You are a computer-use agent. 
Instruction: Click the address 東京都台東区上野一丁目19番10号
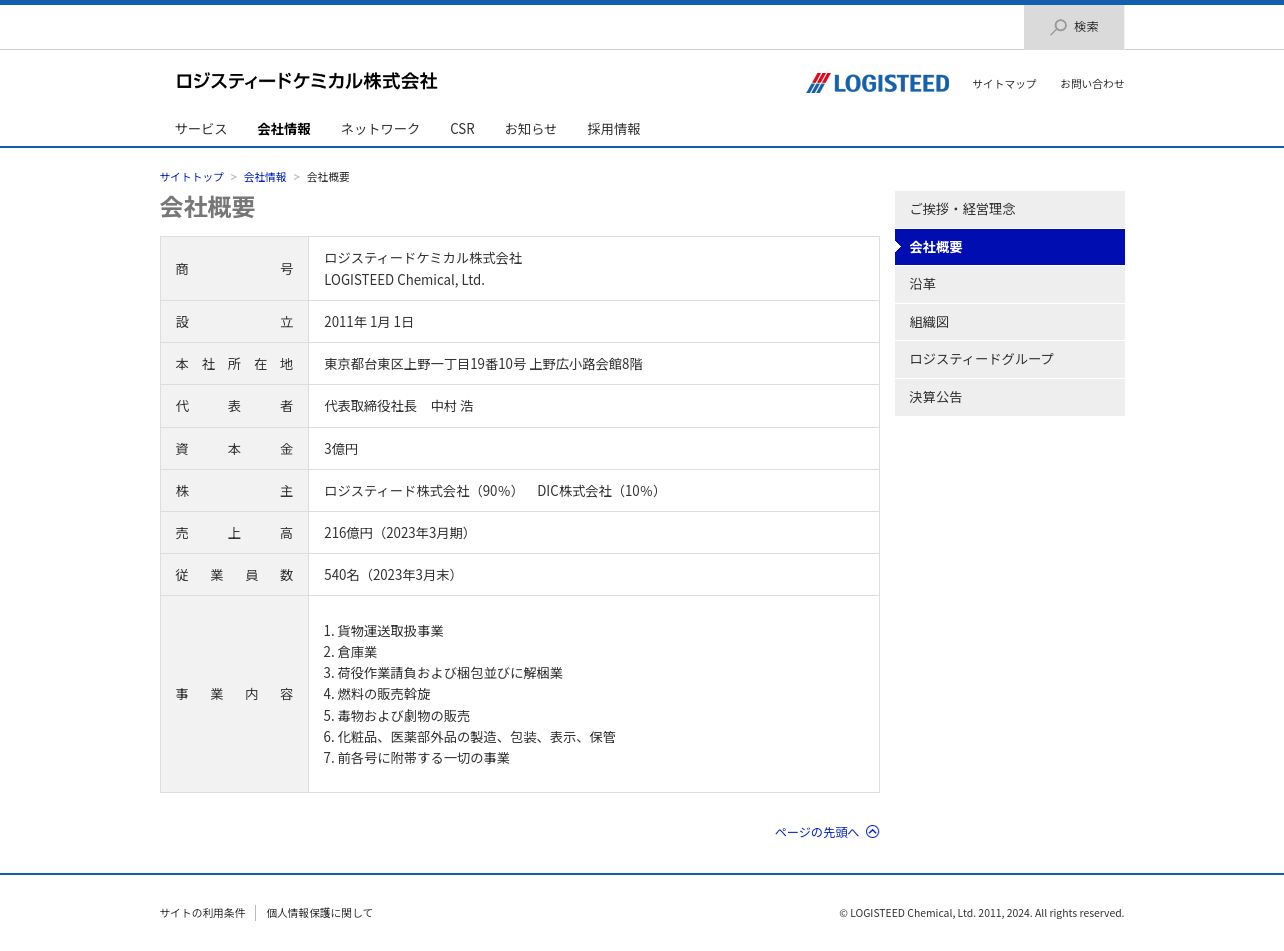point(425,364)
